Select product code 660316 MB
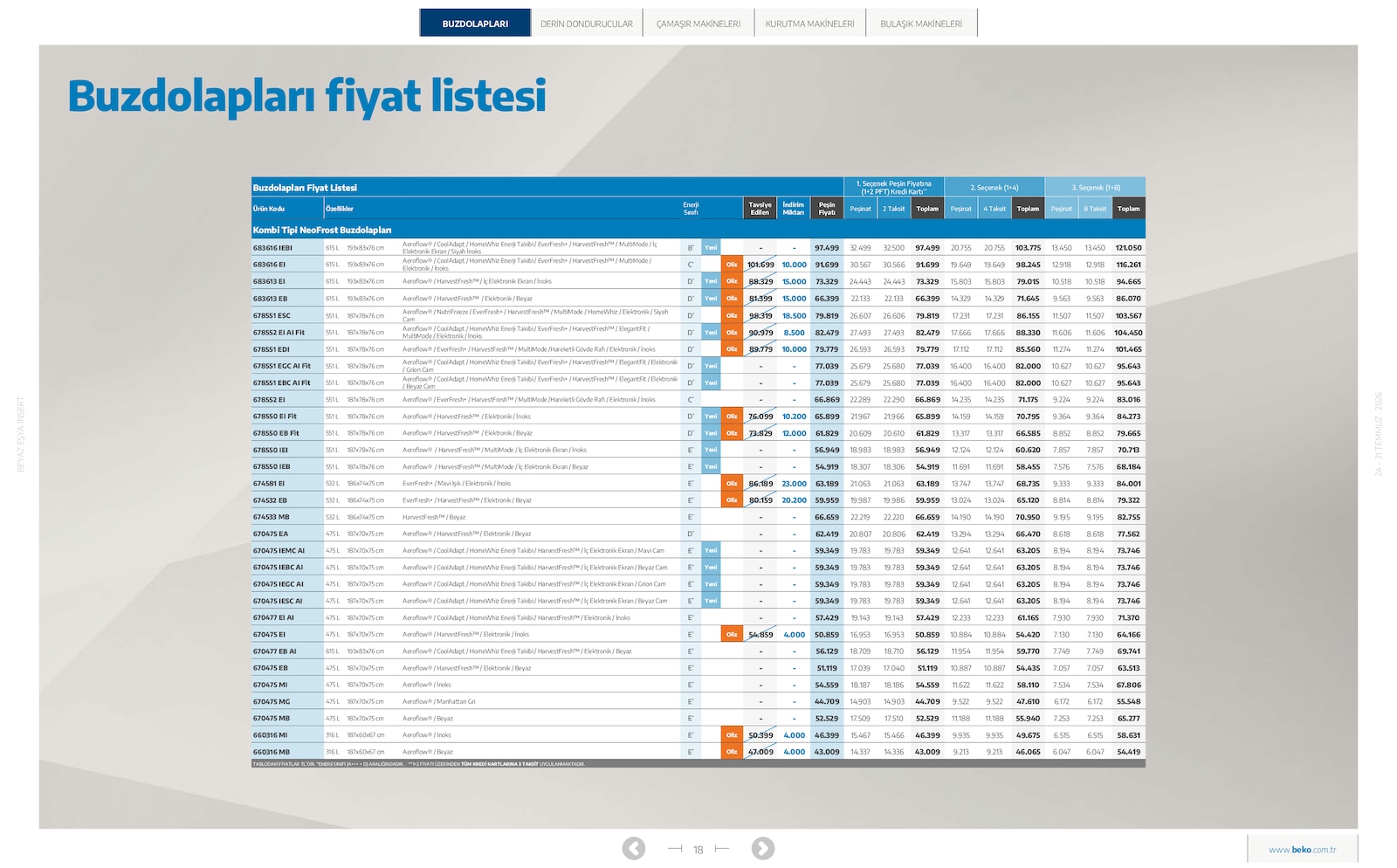The image size is (1397, 868). 272,752
